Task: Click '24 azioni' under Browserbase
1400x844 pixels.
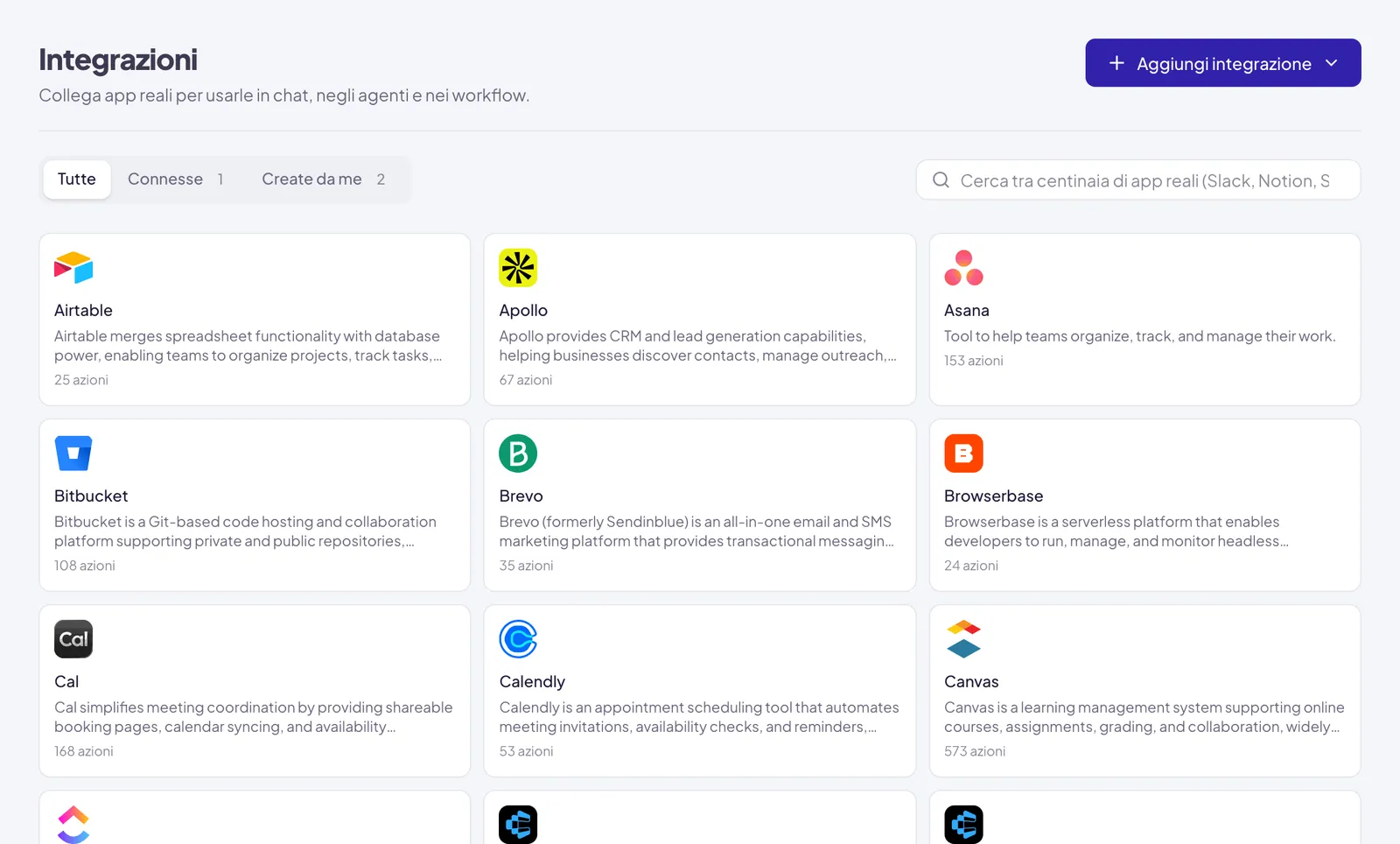Action: [x=971, y=566]
